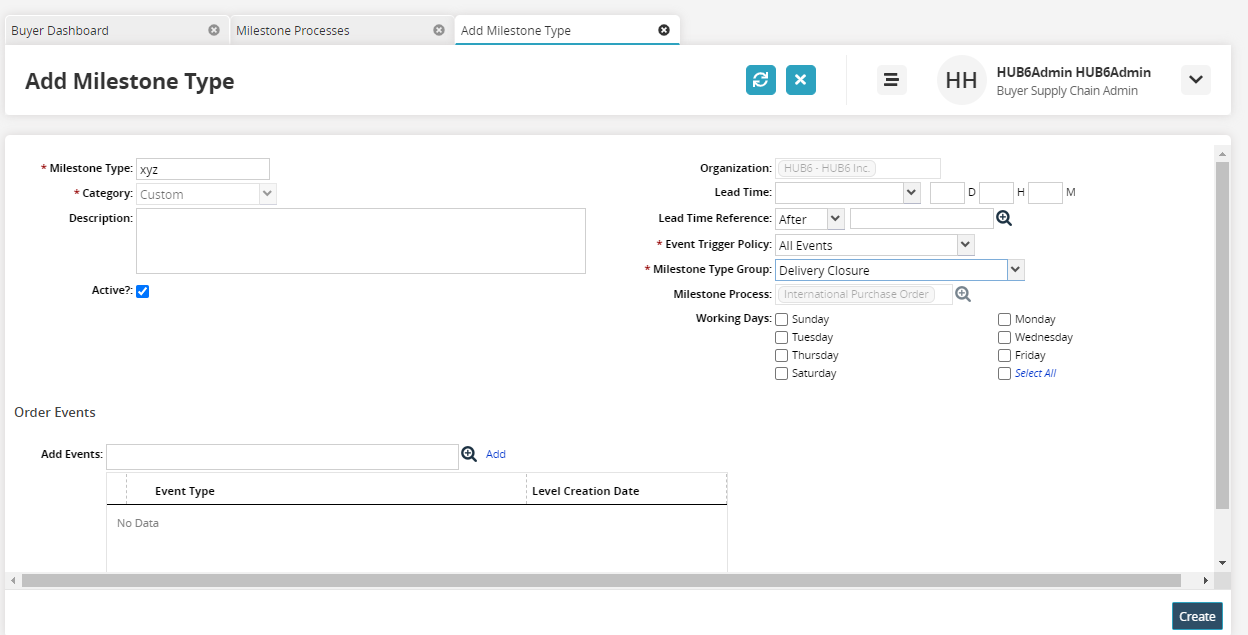
Task: Open the hamburger menu icon
Action: pyautogui.click(x=891, y=80)
